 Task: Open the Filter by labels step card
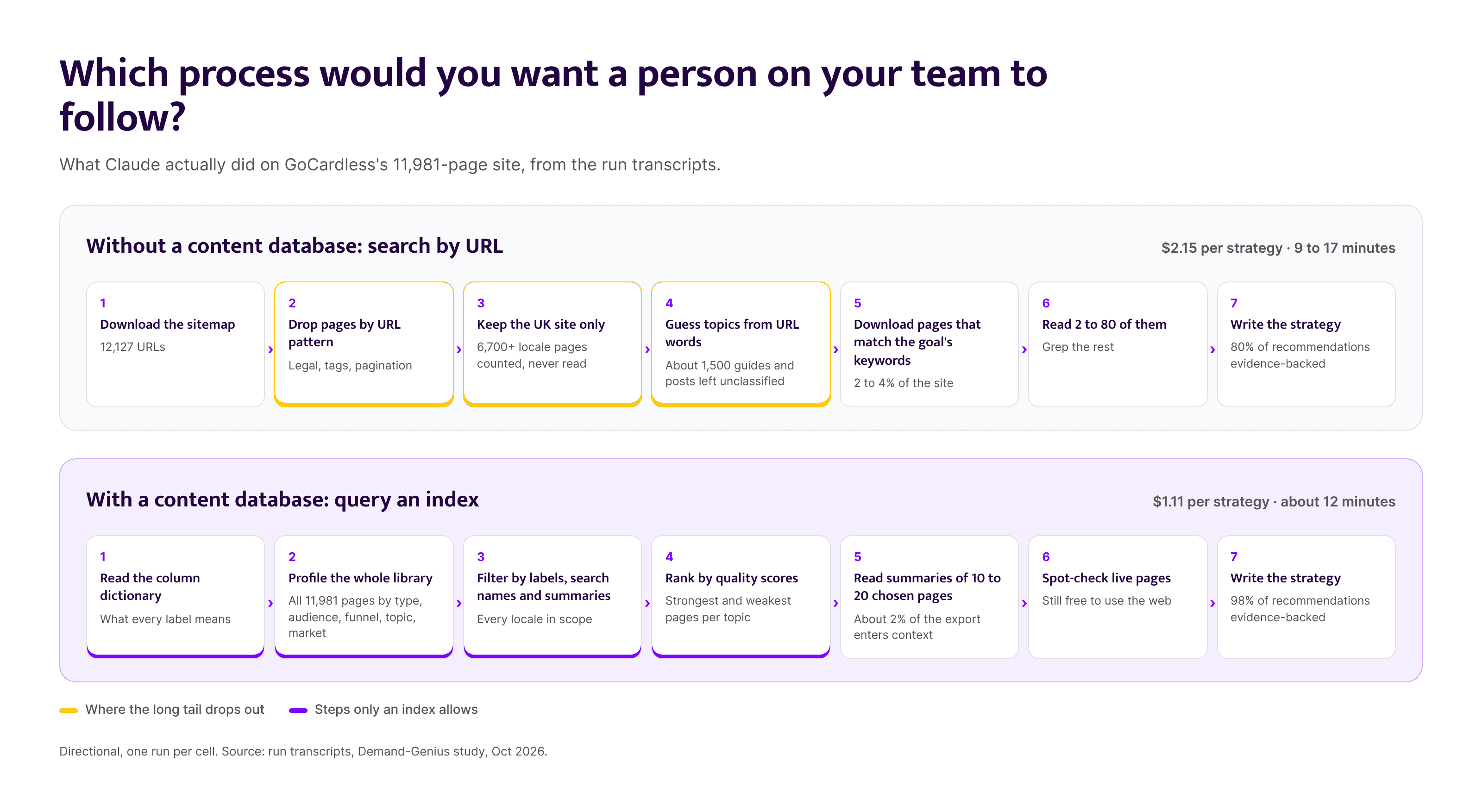click(553, 597)
